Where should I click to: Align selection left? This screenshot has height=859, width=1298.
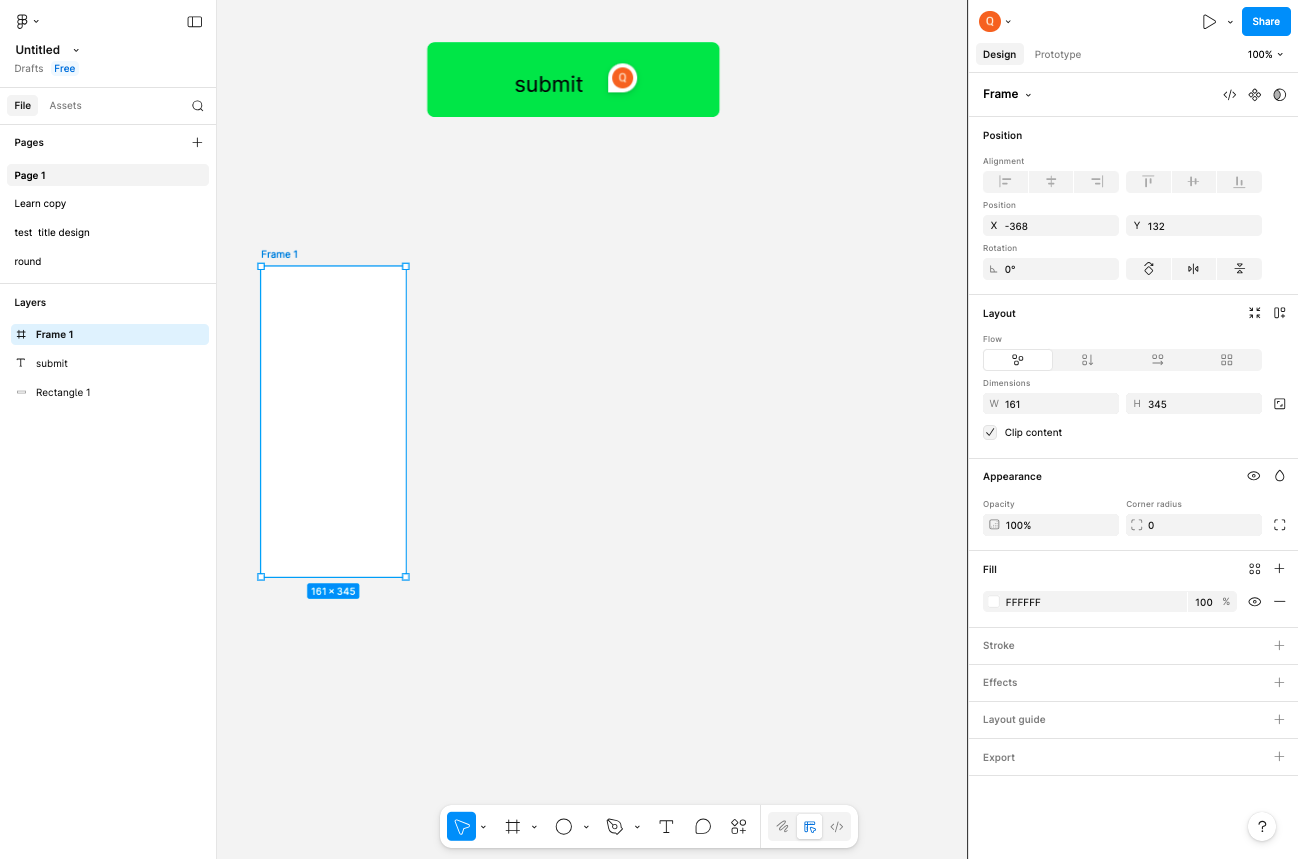click(x=1005, y=182)
